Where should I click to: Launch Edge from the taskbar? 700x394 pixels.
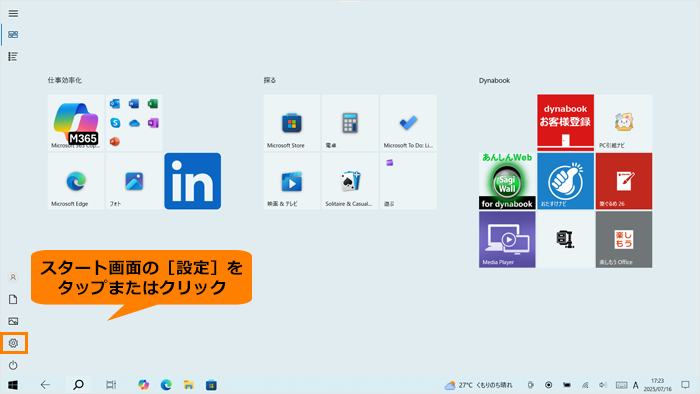point(166,385)
